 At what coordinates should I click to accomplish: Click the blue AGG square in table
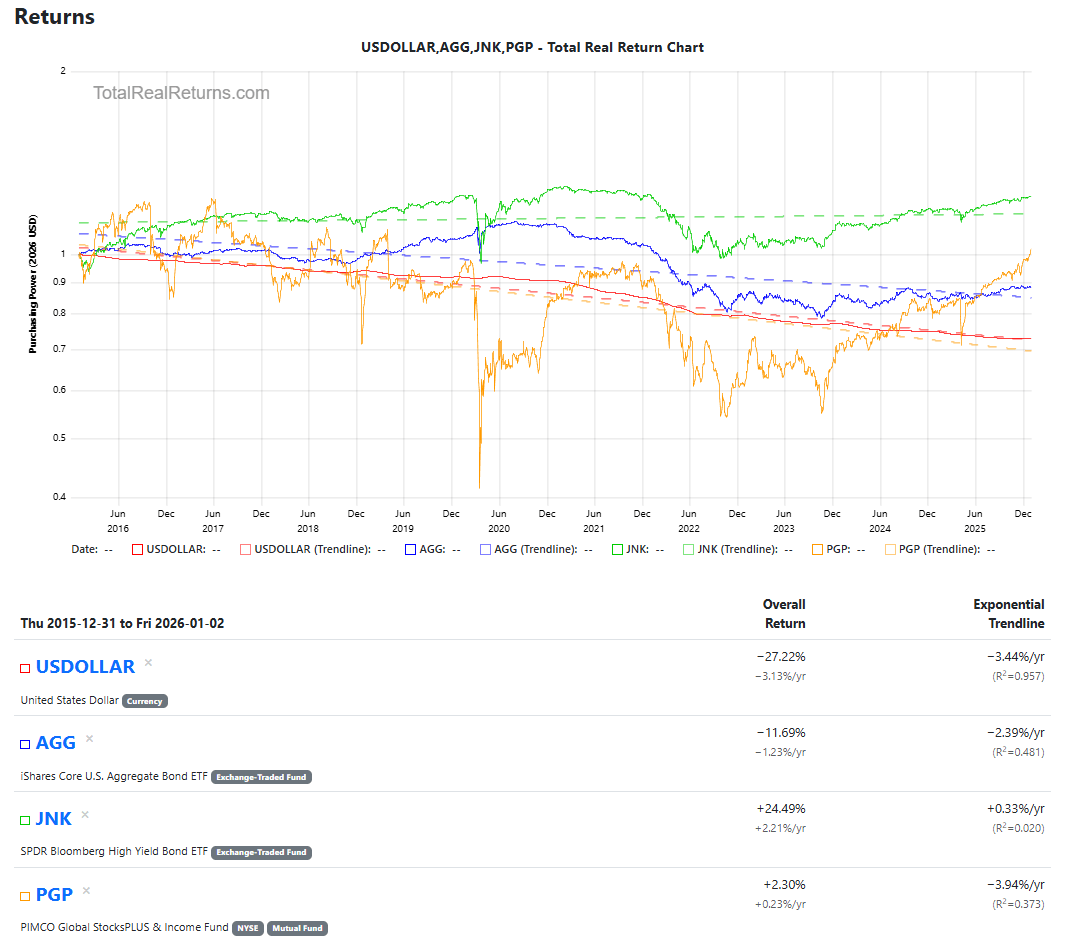coord(25,744)
